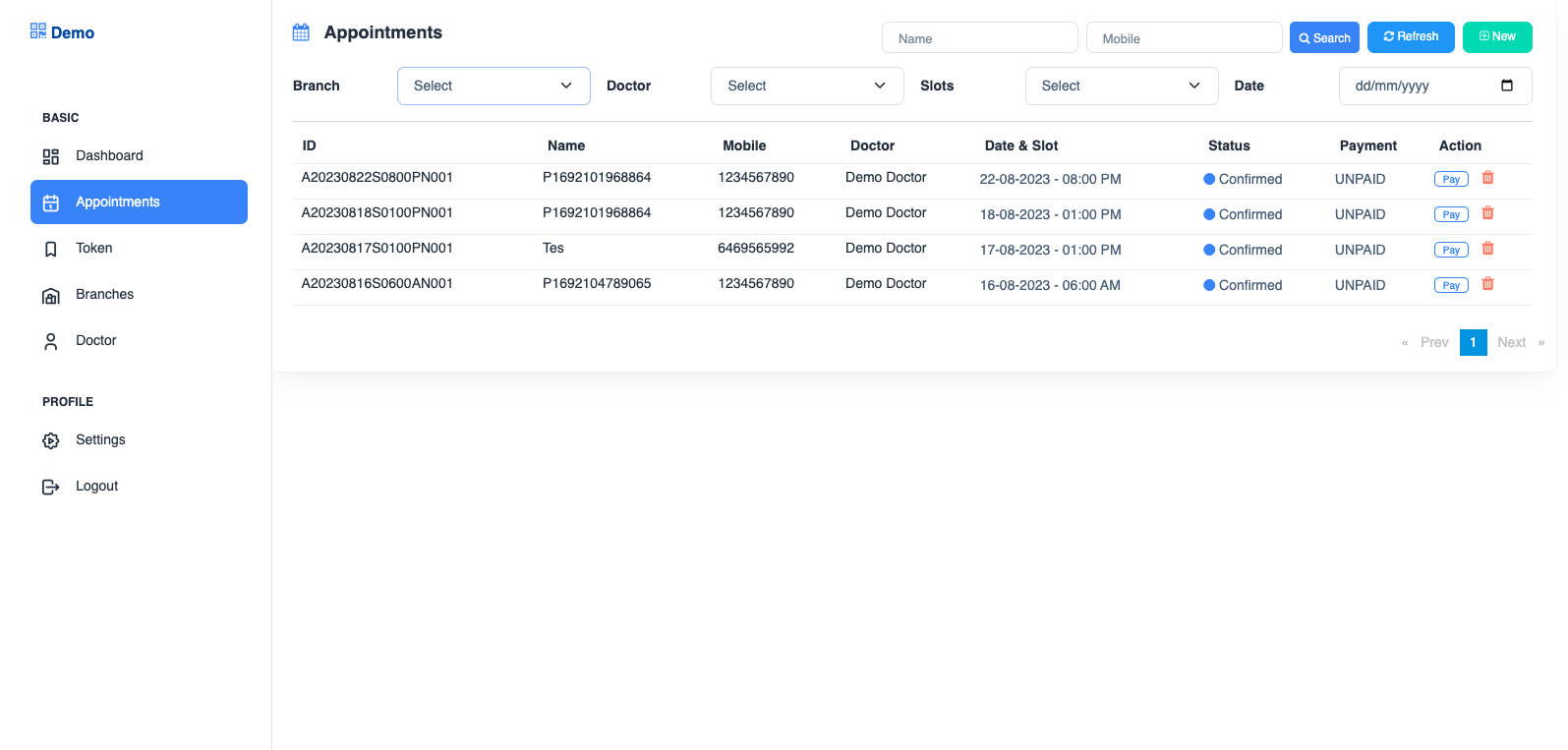Click the Search button
This screenshot has width=1568, height=750.
click(x=1324, y=37)
